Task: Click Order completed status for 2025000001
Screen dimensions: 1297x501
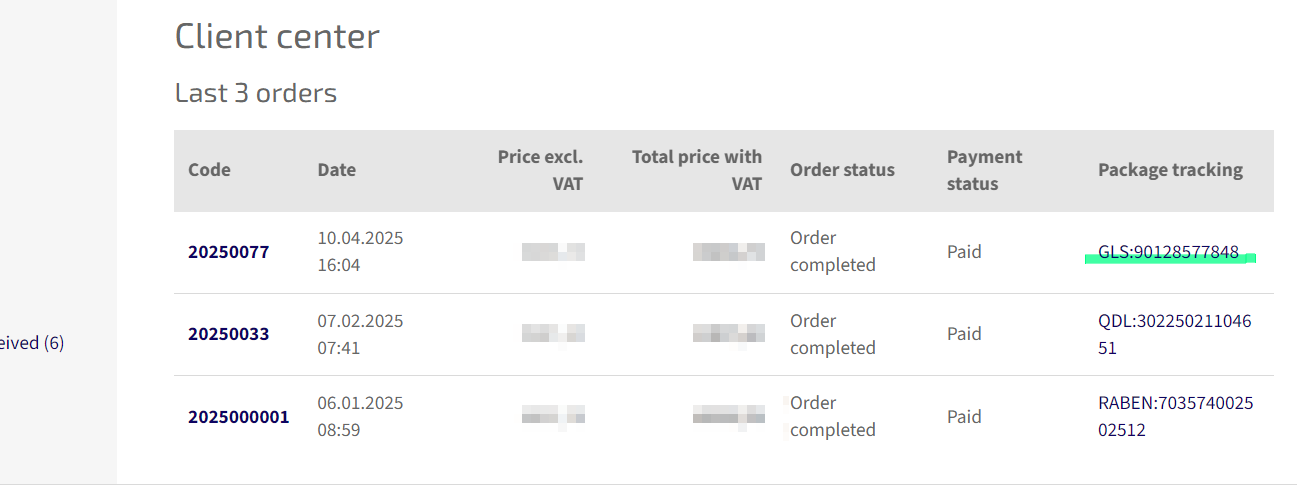Action: click(x=832, y=417)
